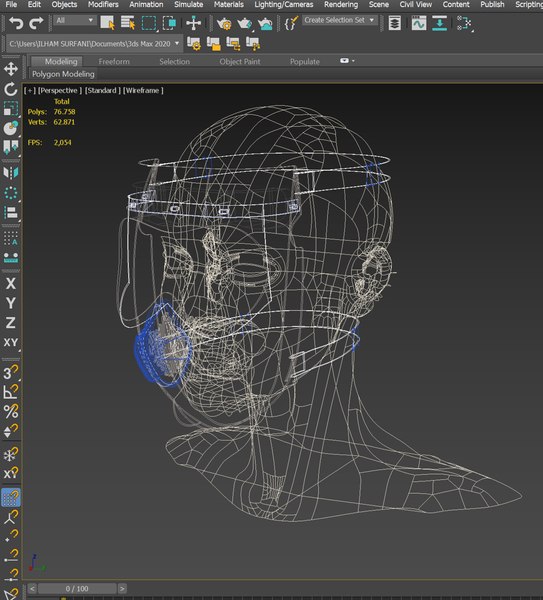Open the File menu
543x600 pixels.
[x=11, y=5]
